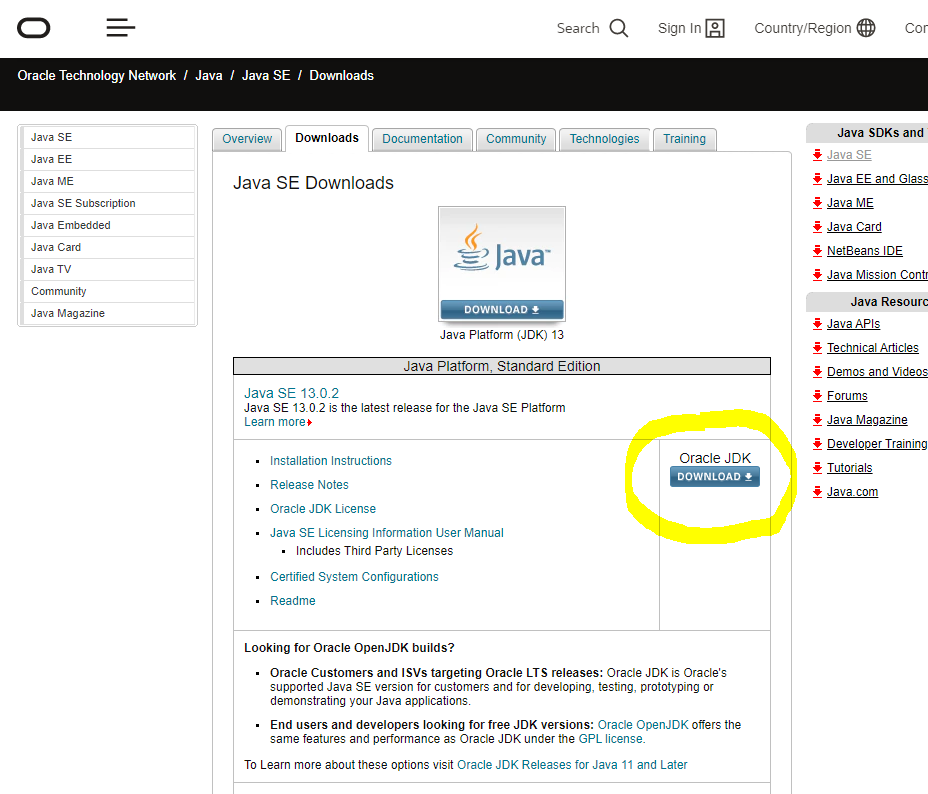Open Java Magazine sidebar item
This screenshot has height=794, width=928.
point(108,313)
